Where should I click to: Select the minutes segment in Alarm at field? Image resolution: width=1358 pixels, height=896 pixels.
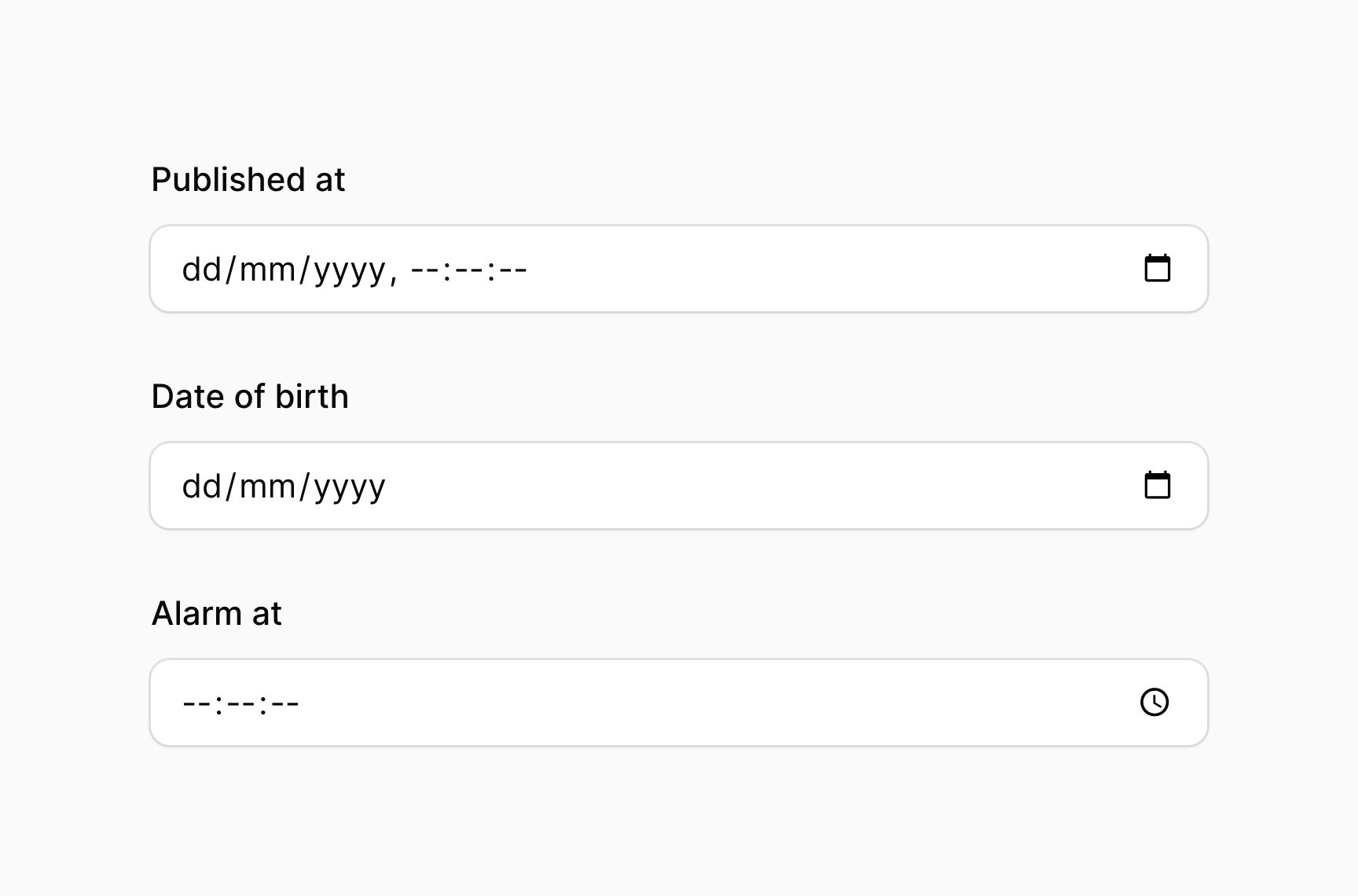(240, 703)
